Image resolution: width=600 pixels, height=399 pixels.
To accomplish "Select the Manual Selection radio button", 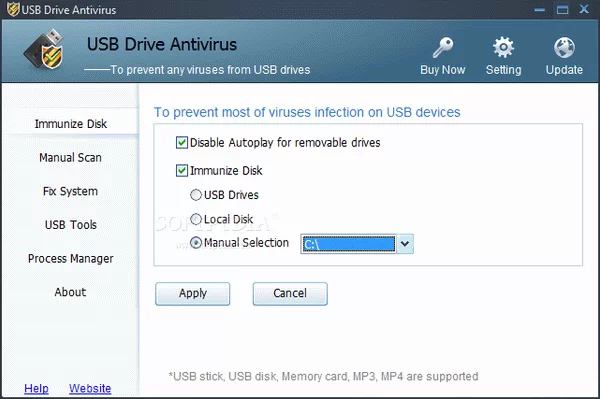I will [x=196, y=243].
